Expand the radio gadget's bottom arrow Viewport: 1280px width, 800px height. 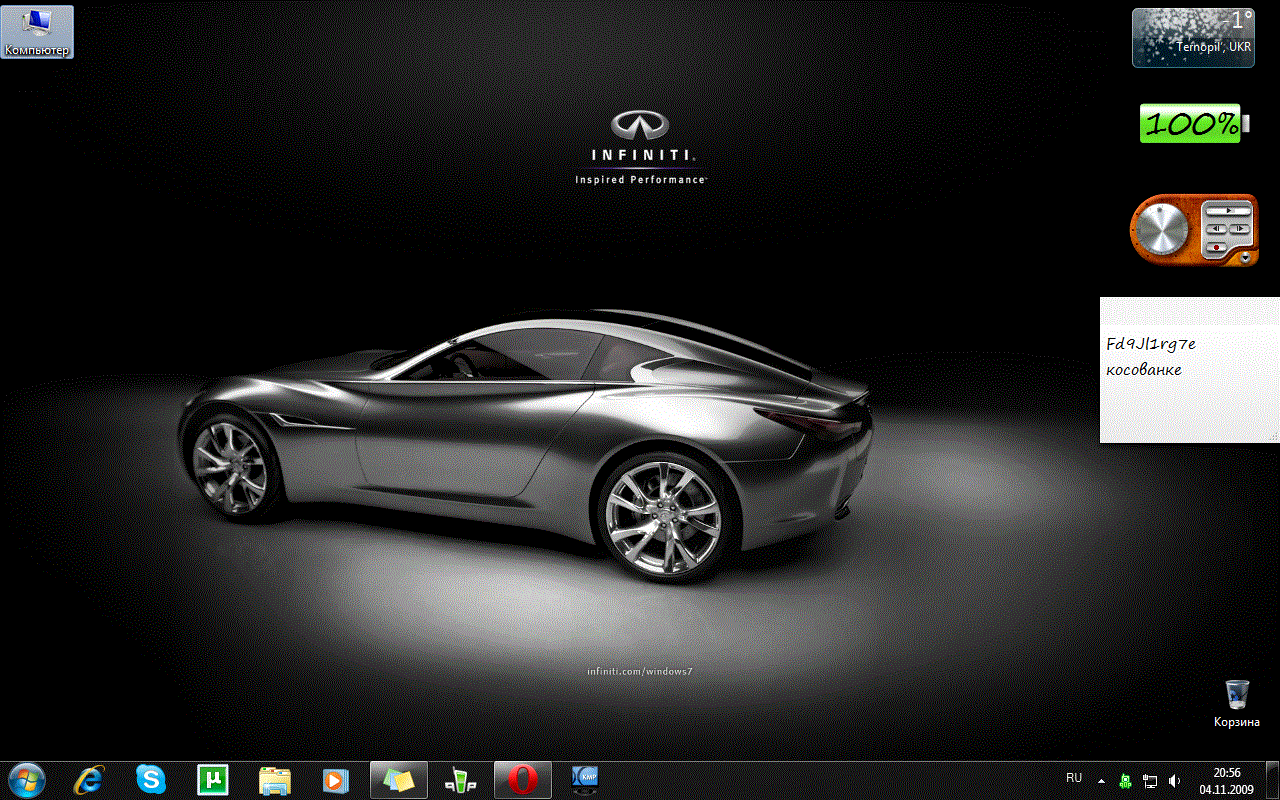[x=1245, y=258]
